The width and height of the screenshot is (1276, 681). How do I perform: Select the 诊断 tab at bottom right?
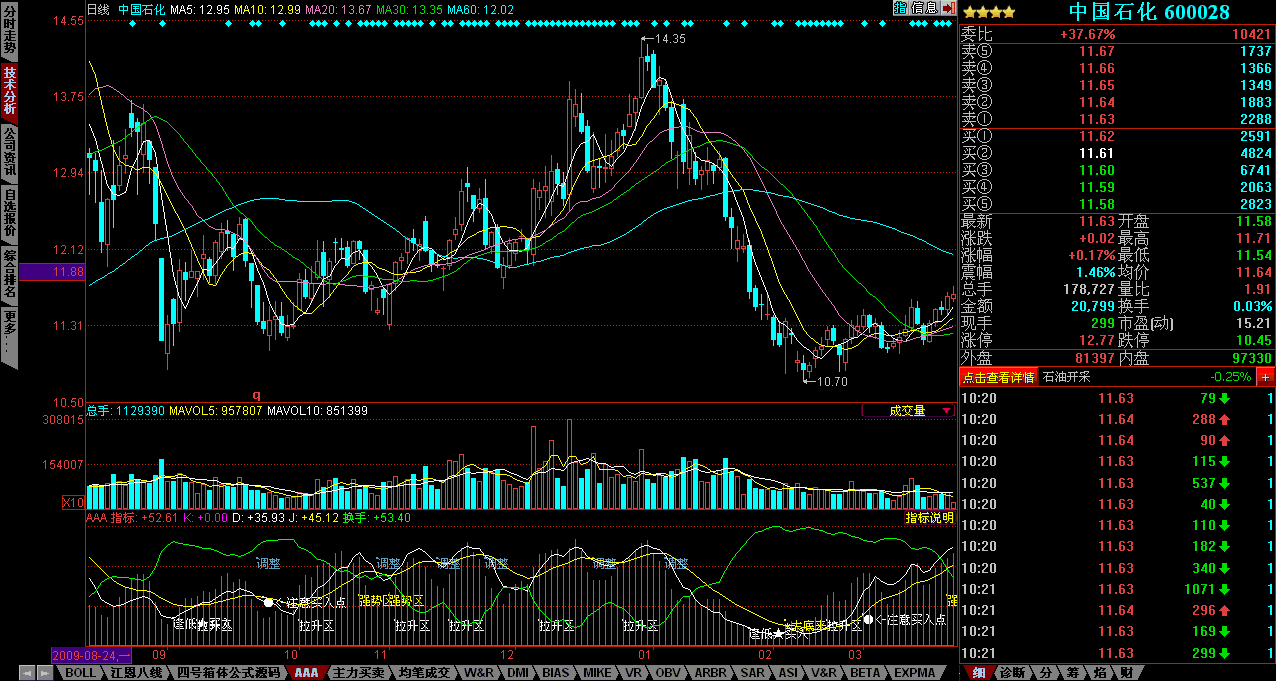click(x=1013, y=673)
